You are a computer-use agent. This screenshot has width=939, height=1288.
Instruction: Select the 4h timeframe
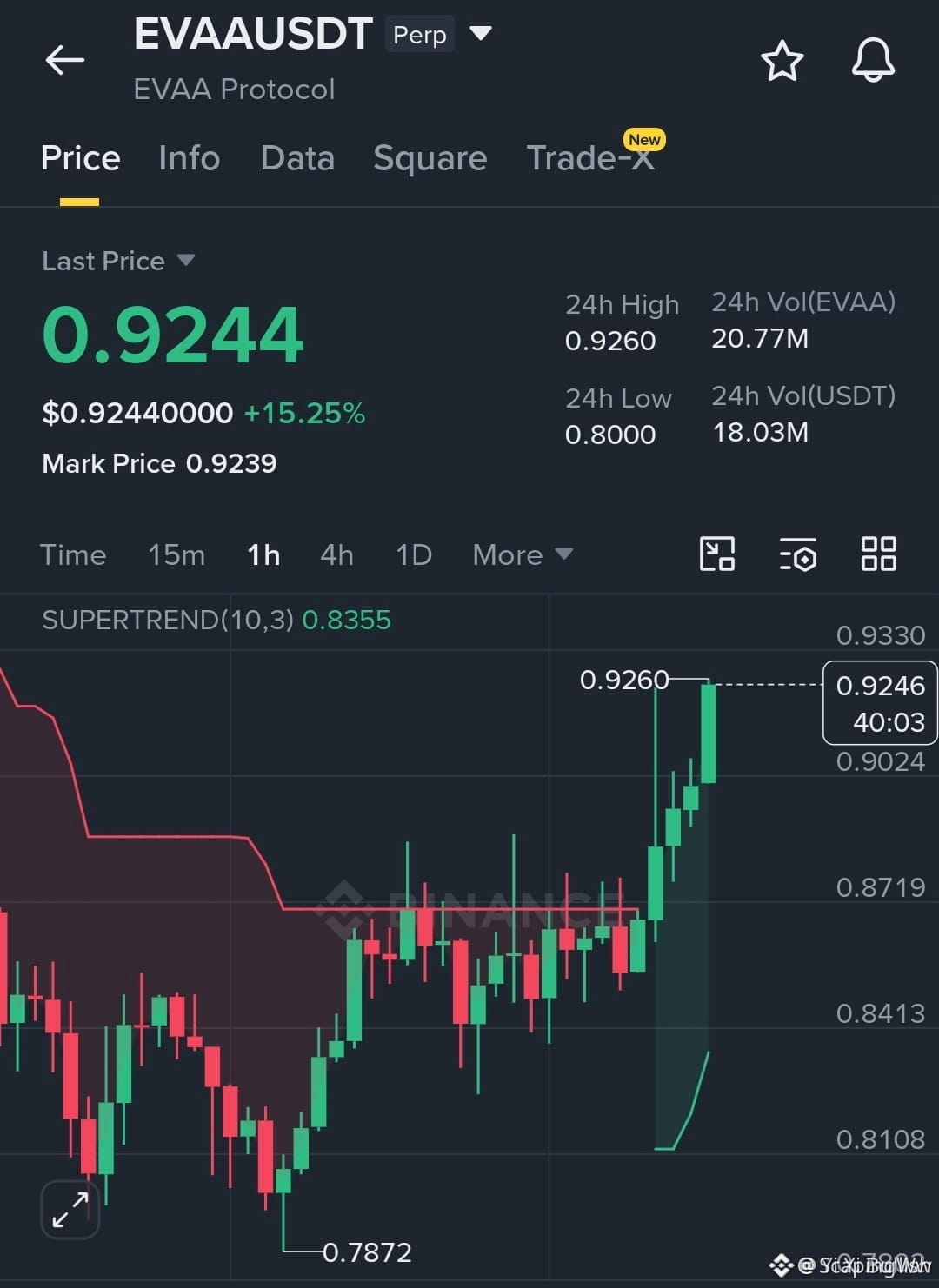click(x=336, y=554)
